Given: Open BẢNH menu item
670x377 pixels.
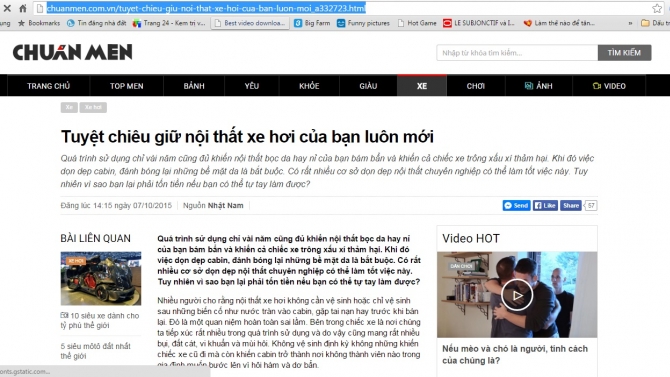Looking at the screenshot, I should click(x=194, y=86).
